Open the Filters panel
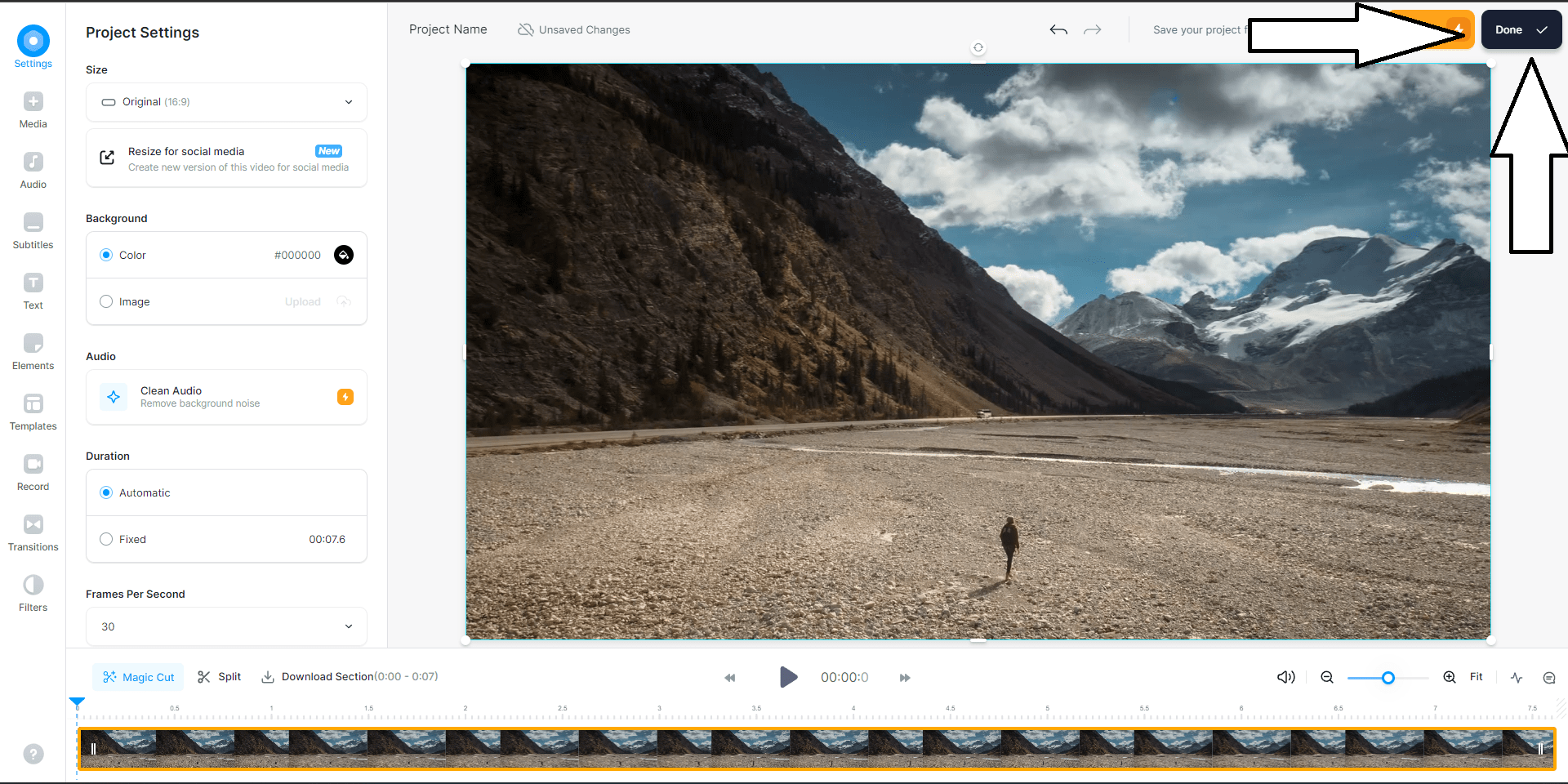The image size is (1568, 784). coord(33,592)
